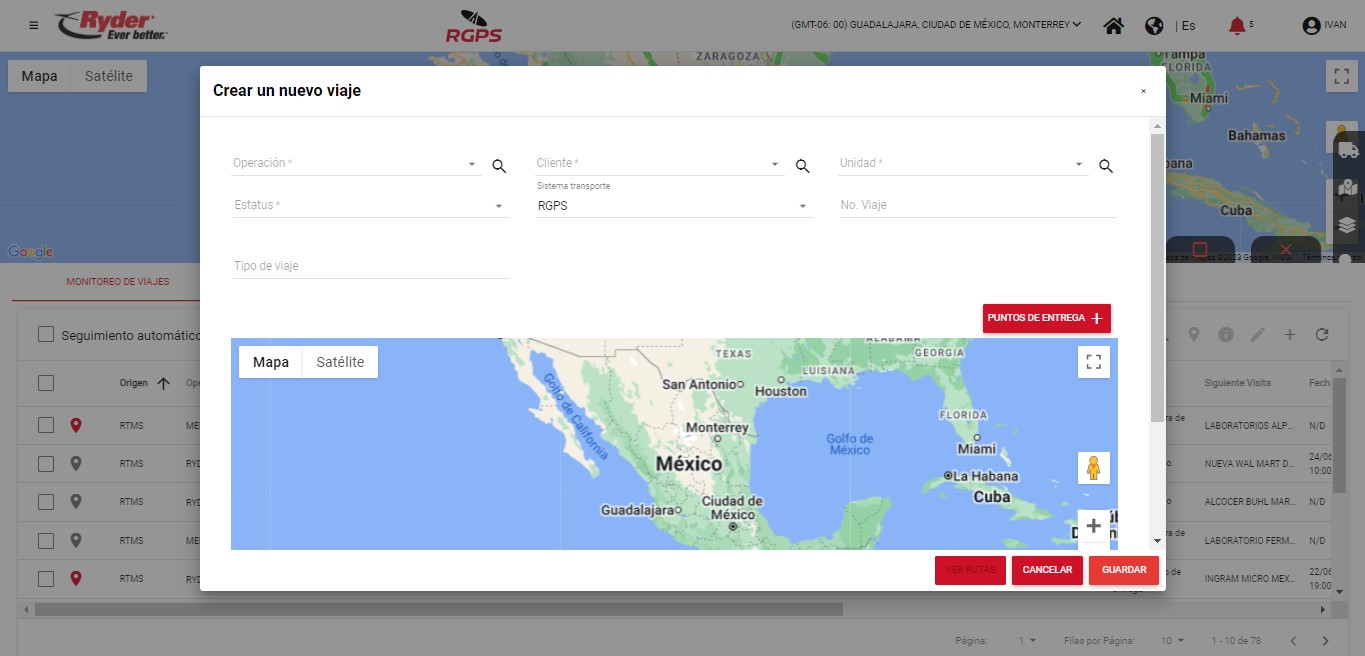Select the Monitoreo de Viajes tab

[x=118, y=282]
